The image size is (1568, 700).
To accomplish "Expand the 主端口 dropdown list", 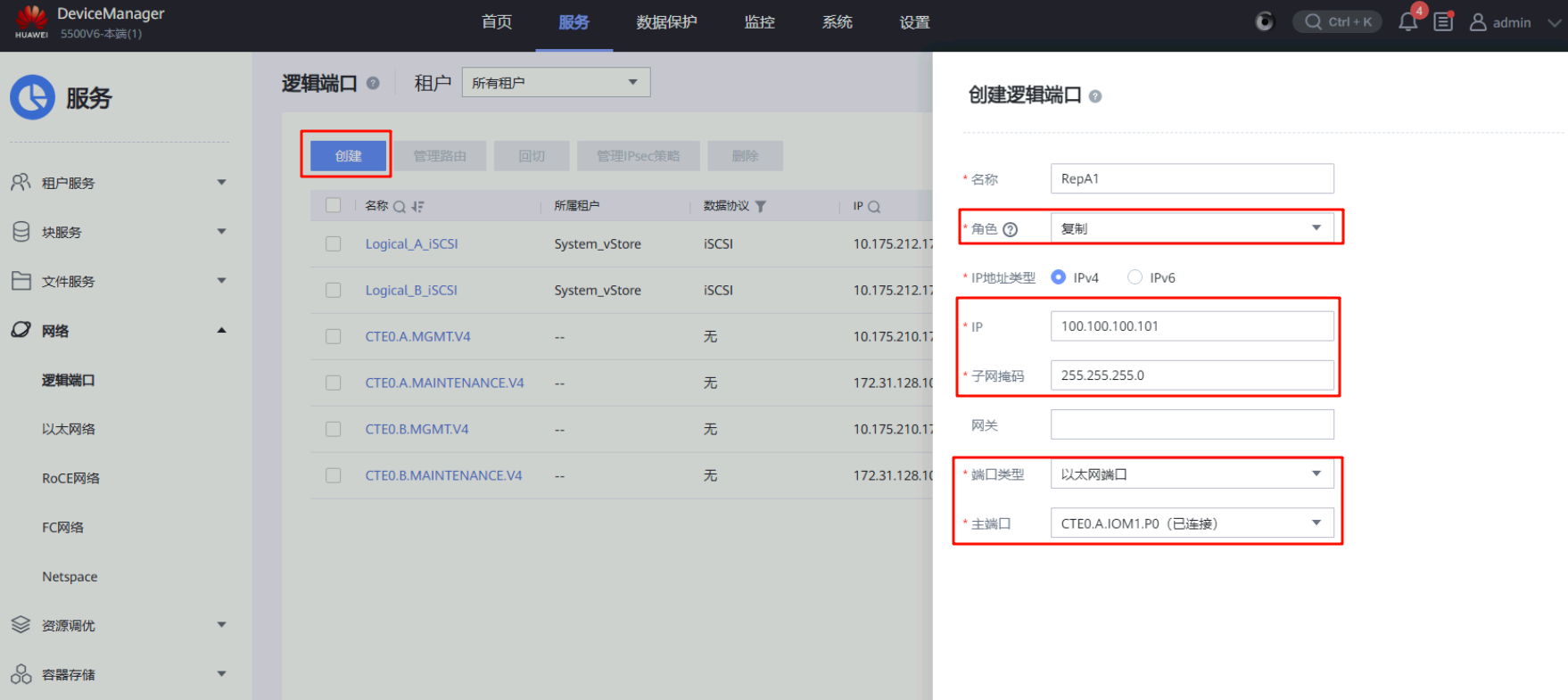I will tap(1192, 523).
